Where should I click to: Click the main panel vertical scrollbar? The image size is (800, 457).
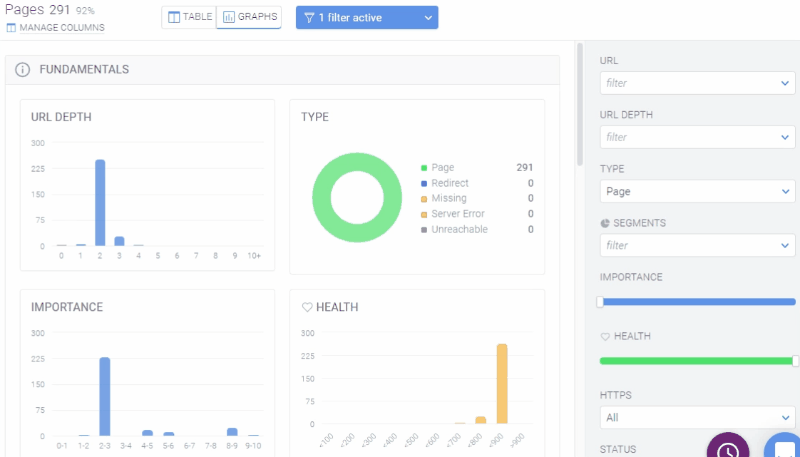pos(580,105)
